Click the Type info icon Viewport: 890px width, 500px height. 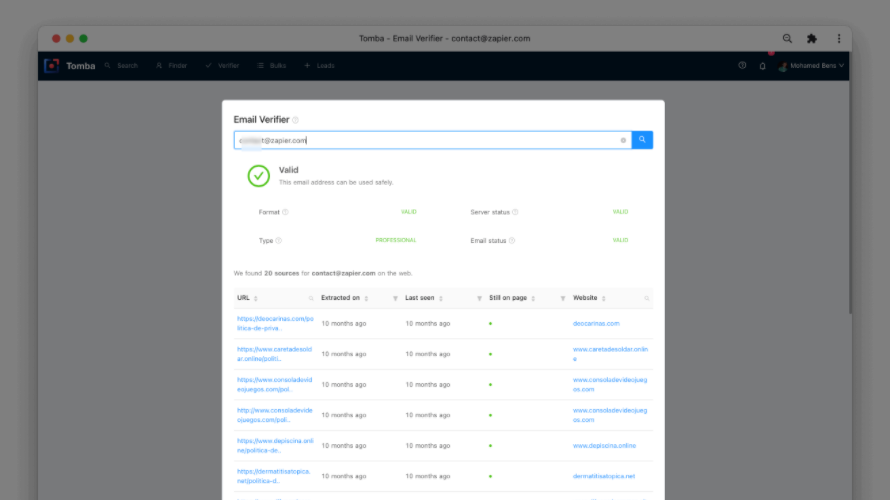click(279, 241)
